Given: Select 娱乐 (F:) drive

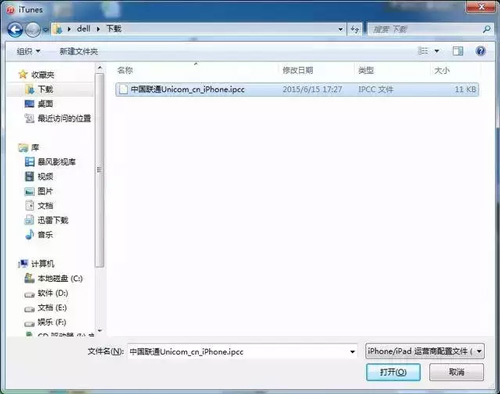Looking at the screenshot, I should coord(52,322).
